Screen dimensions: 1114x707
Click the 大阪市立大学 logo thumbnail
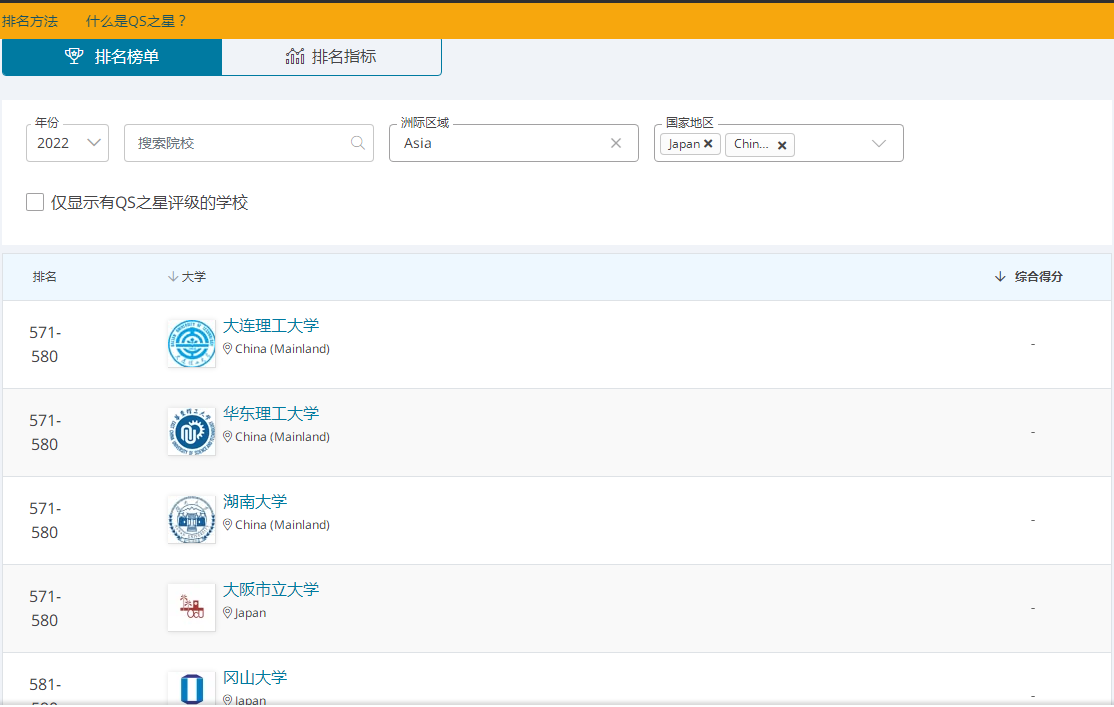[x=192, y=608]
